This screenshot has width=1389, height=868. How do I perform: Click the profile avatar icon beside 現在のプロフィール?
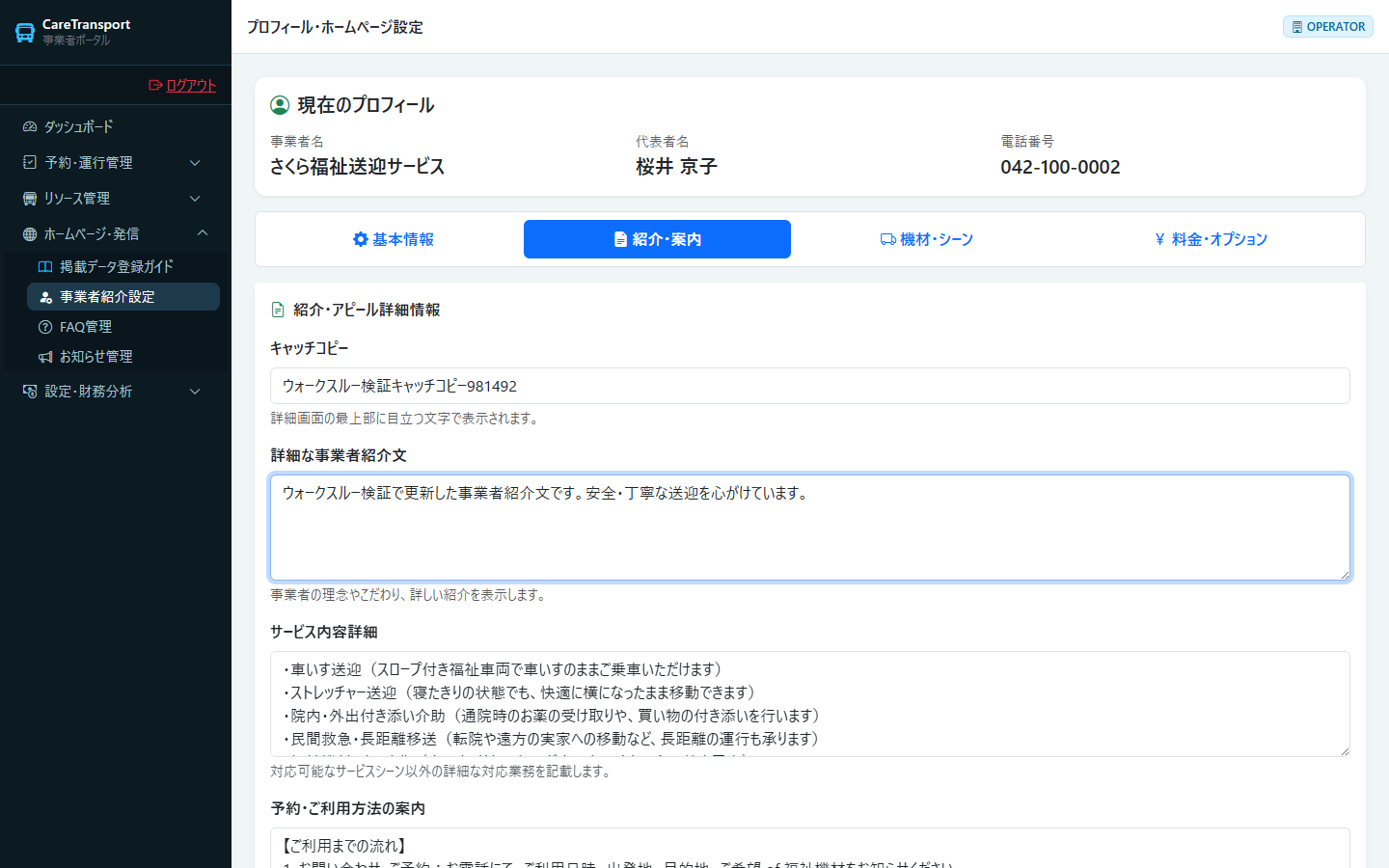point(280,105)
